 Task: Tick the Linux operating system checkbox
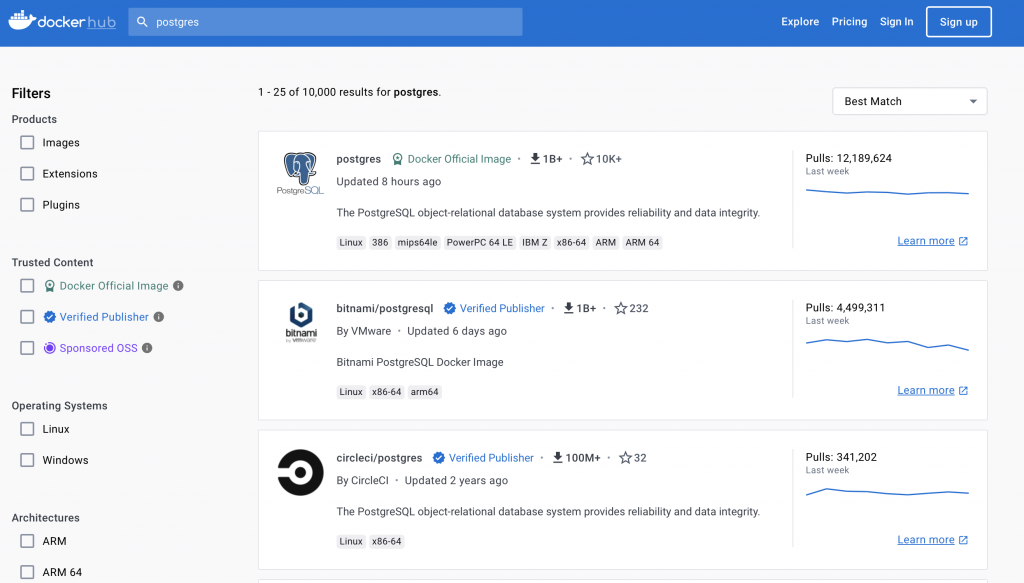27,429
